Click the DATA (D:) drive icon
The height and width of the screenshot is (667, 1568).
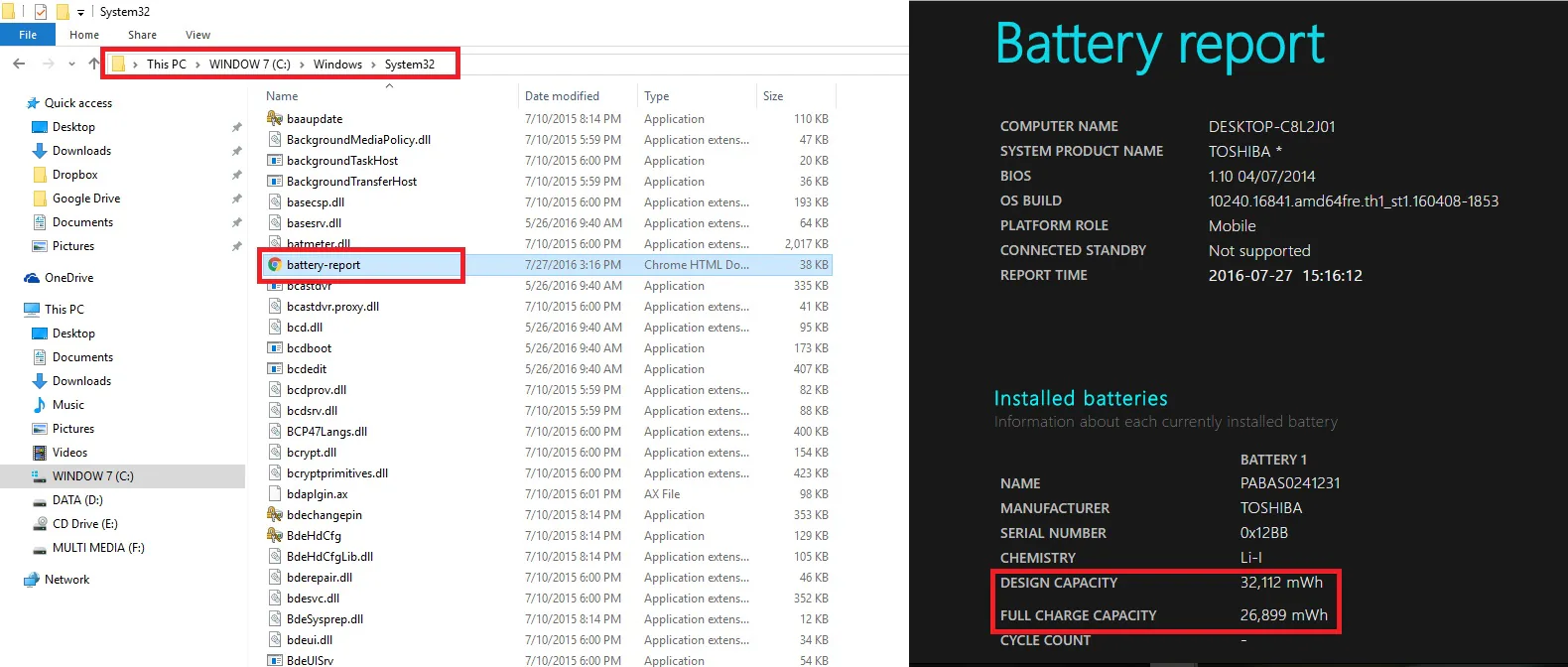(x=40, y=500)
